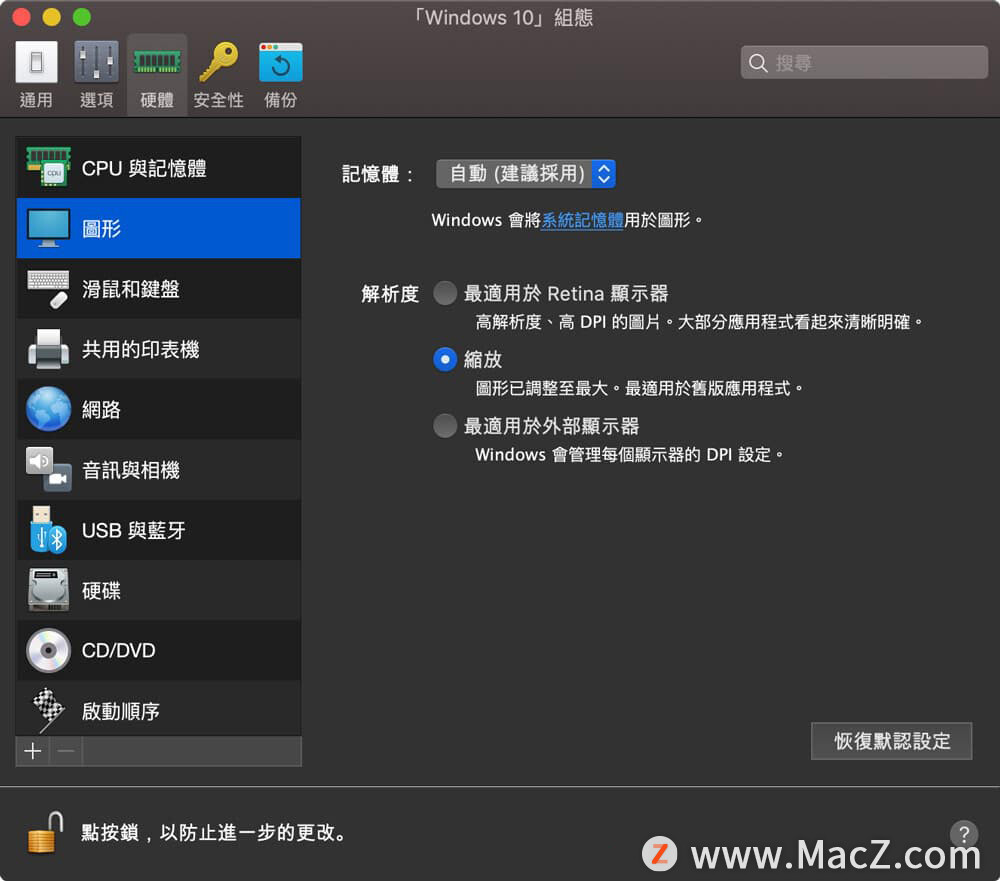Click the 網路 globe icon
This screenshot has width=1000, height=881.
pyautogui.click(x=48, y=409)
